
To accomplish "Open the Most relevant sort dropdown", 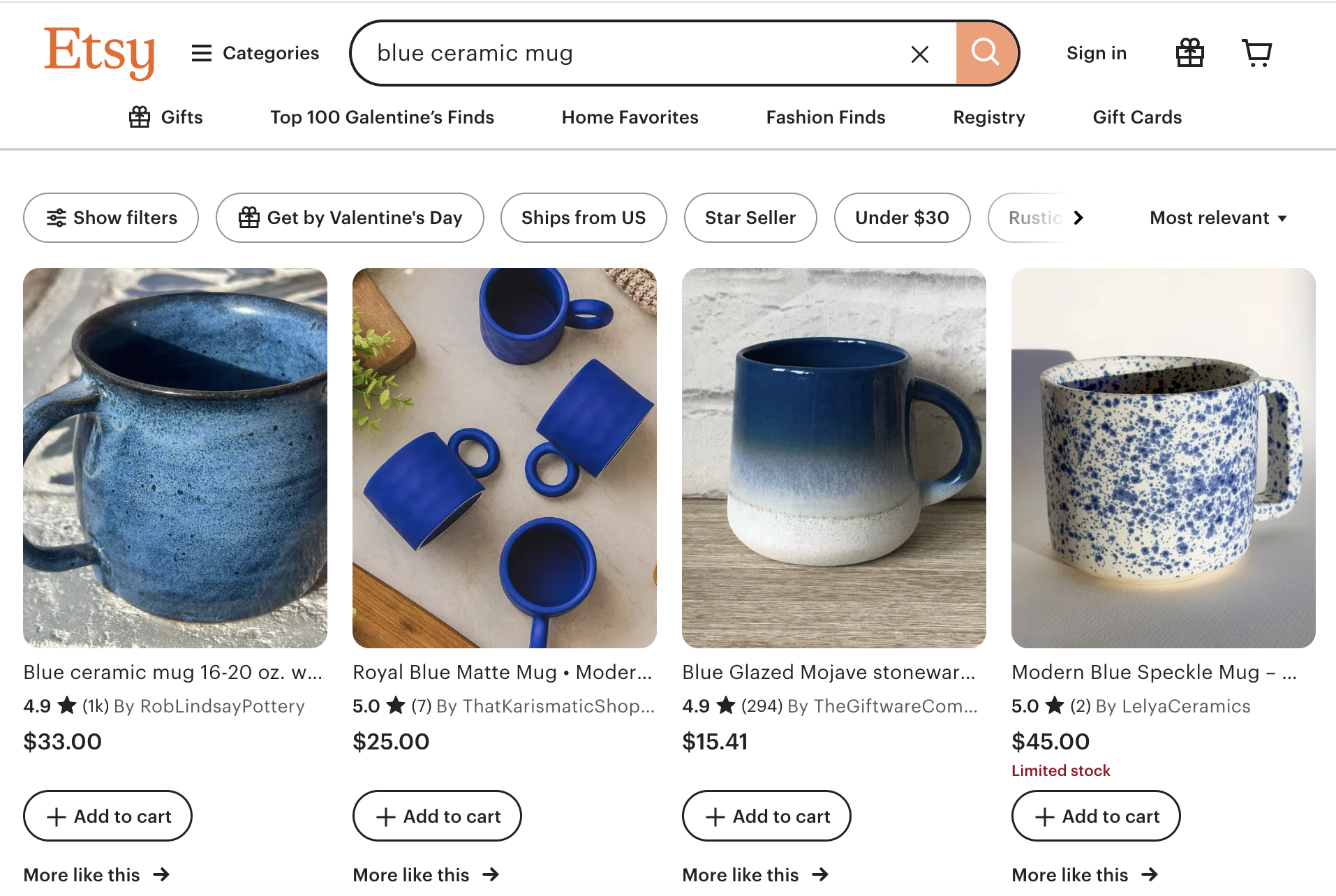I will tap(1217, 218).
